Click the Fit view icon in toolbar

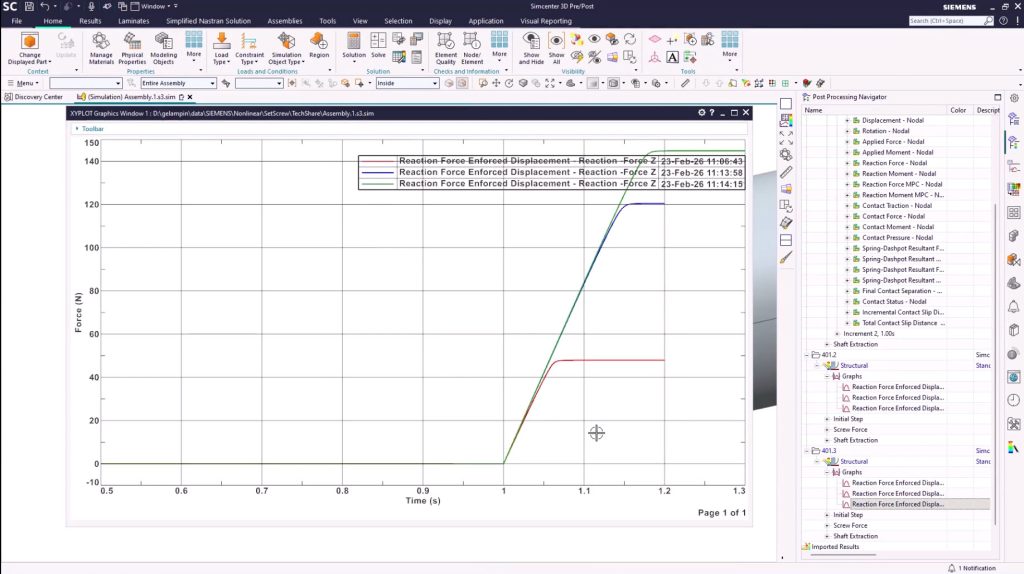click(550, 83)
